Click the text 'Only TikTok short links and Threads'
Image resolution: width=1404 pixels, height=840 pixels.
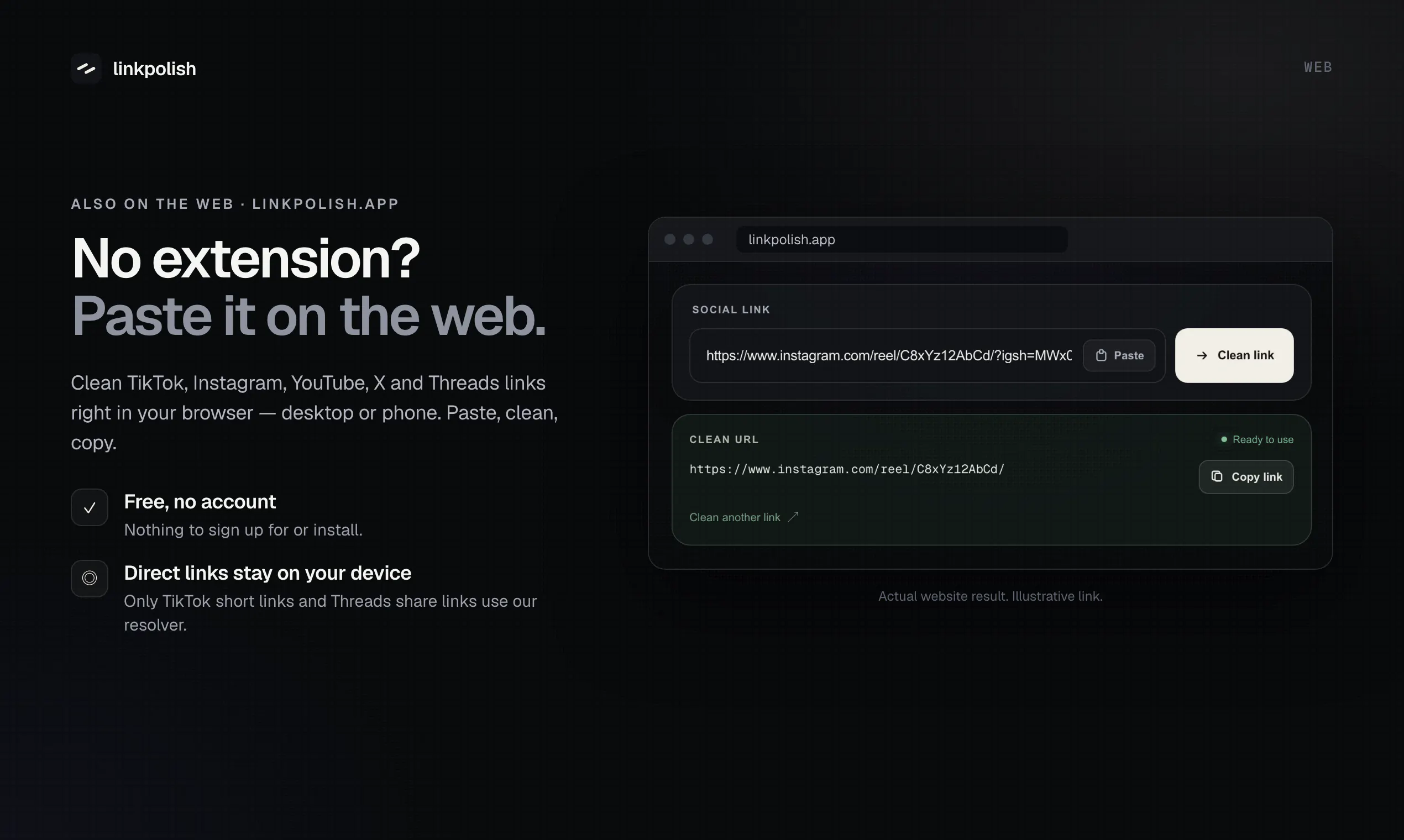tap(331, 613)
